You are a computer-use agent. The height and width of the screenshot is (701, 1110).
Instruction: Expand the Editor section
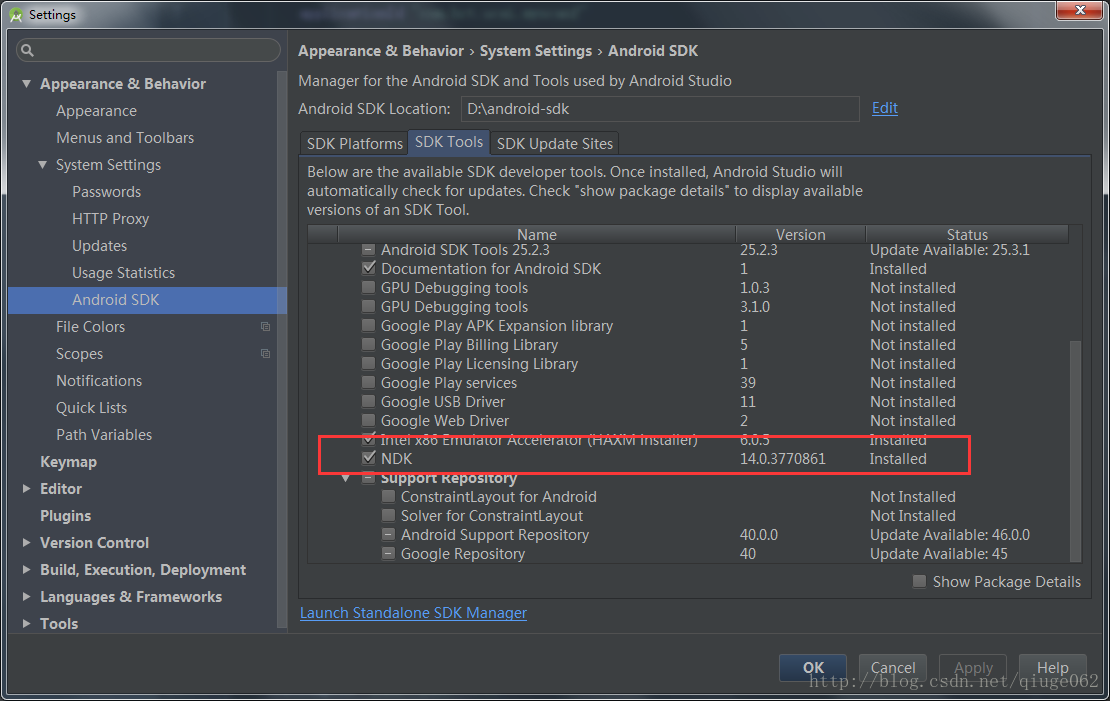[26, 489]
